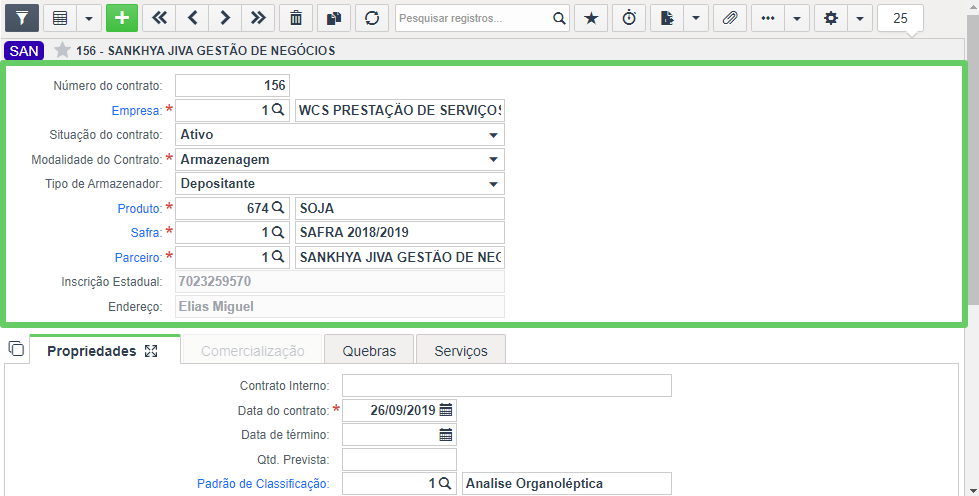Open settings gear icon
979x496 pixels.
[831, 18]
